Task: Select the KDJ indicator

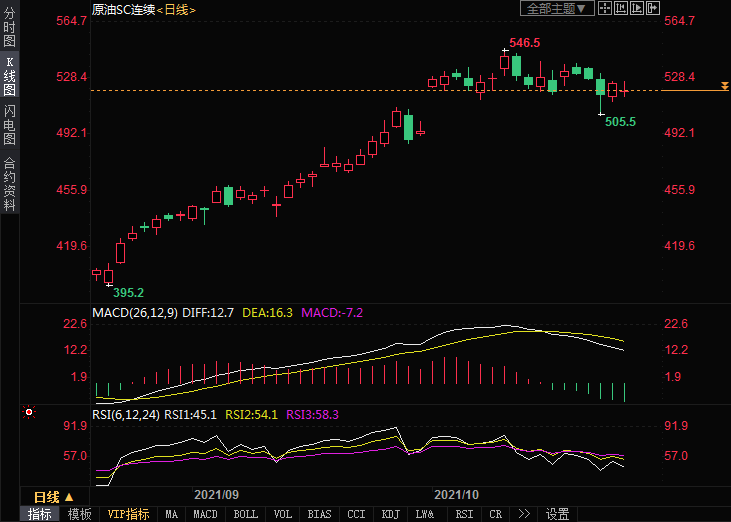Action: tap(390, 514)
